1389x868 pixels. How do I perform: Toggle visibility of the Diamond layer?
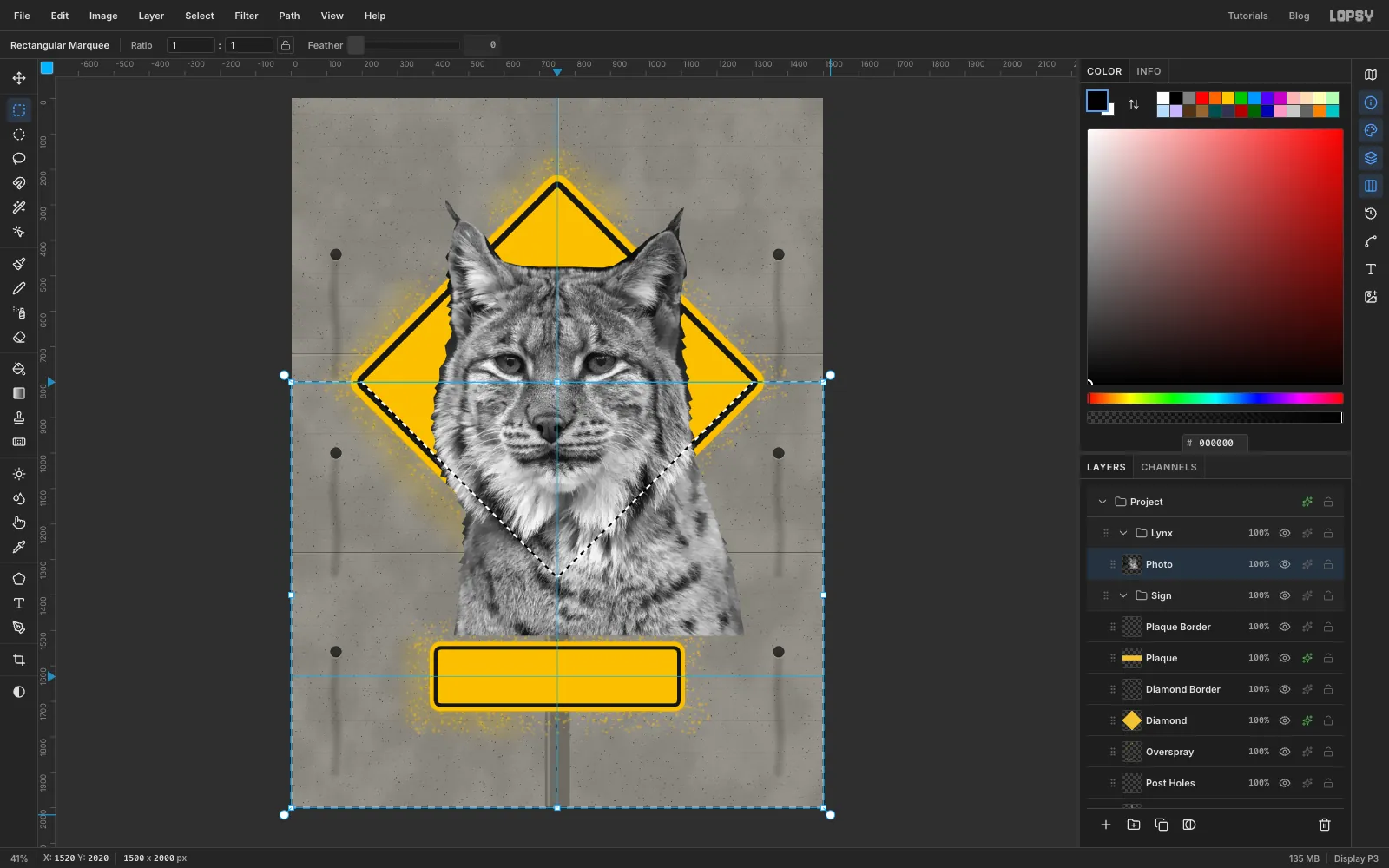1285,720
